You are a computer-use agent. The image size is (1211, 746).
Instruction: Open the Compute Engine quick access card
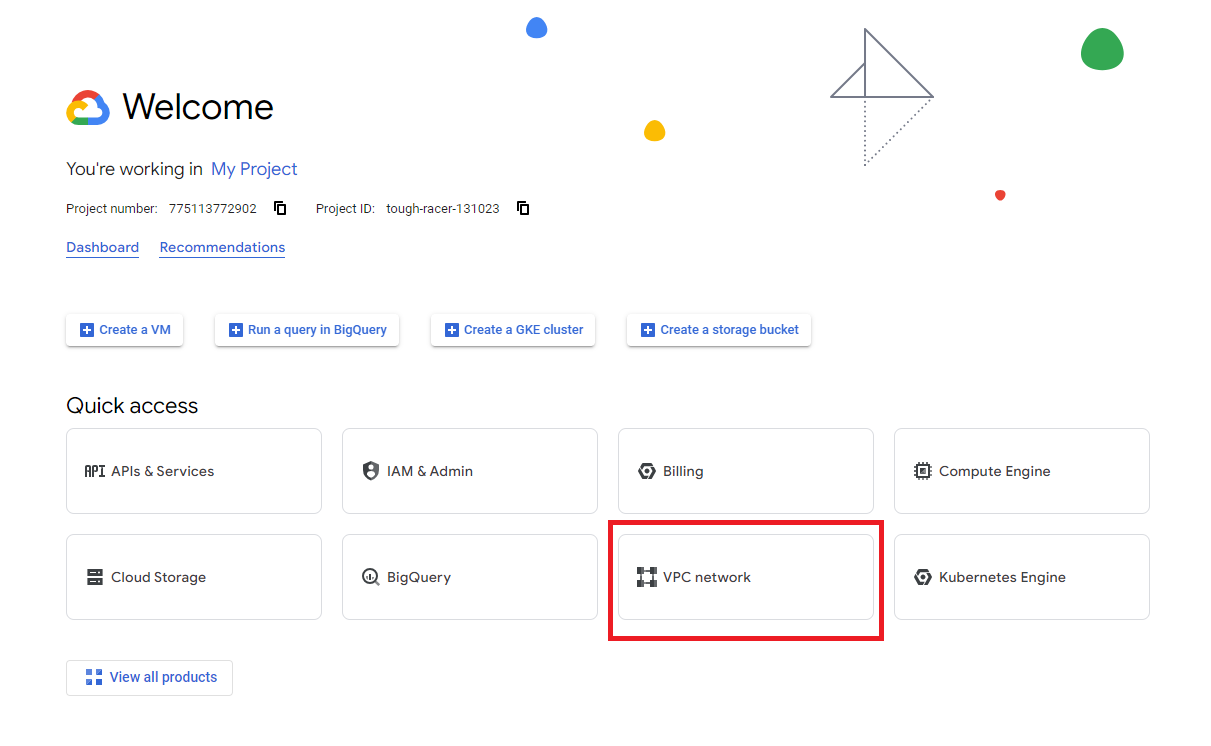point(1022,471)
